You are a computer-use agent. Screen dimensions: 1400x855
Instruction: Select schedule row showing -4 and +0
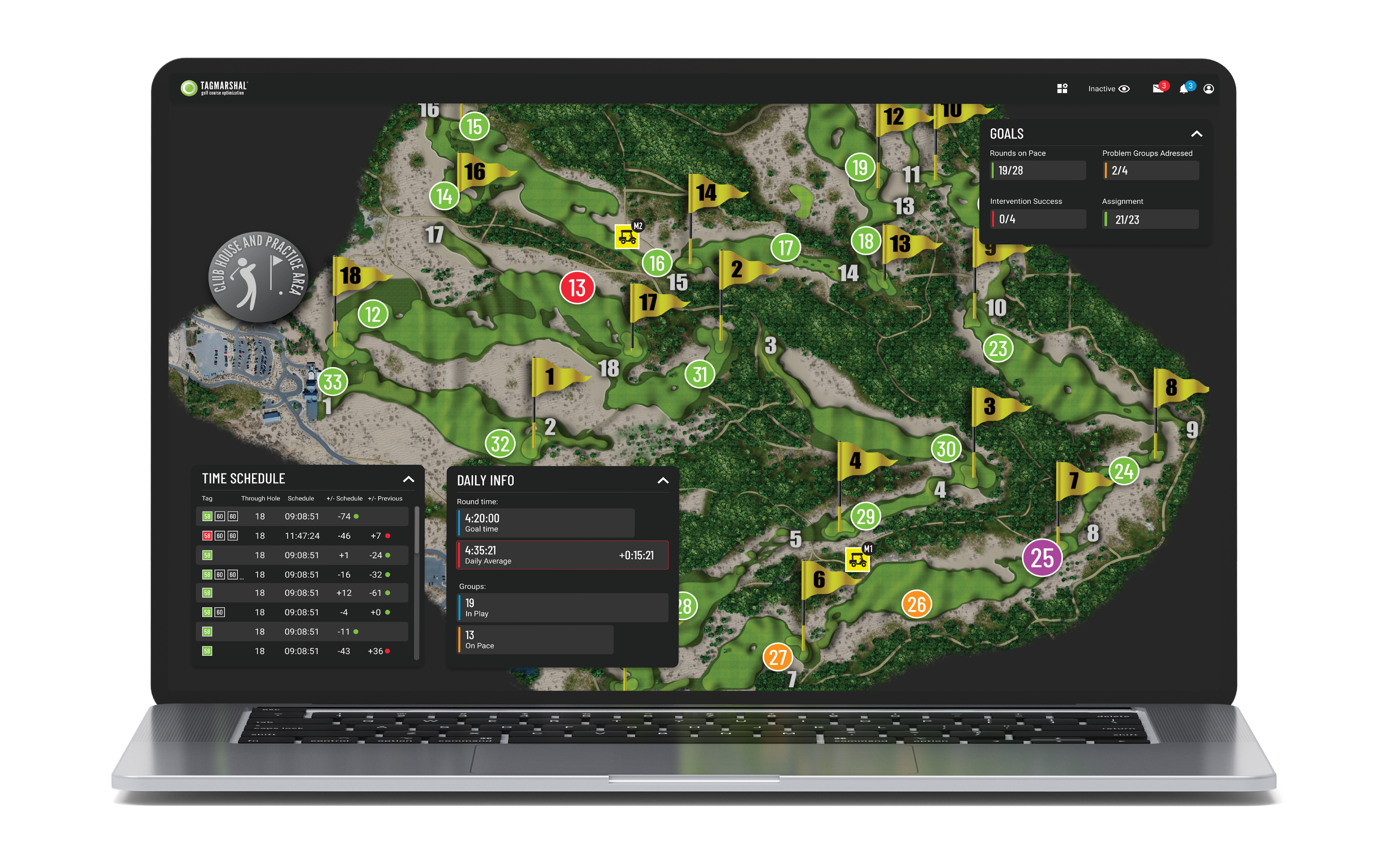(x=302, y=612)
